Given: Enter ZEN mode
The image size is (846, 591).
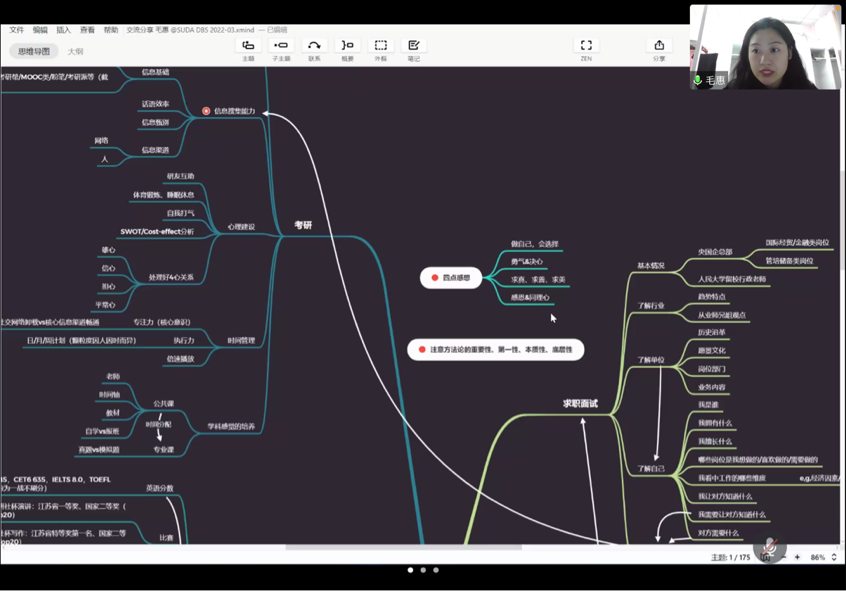Looking at the screenshot, I should coord(586,46).
